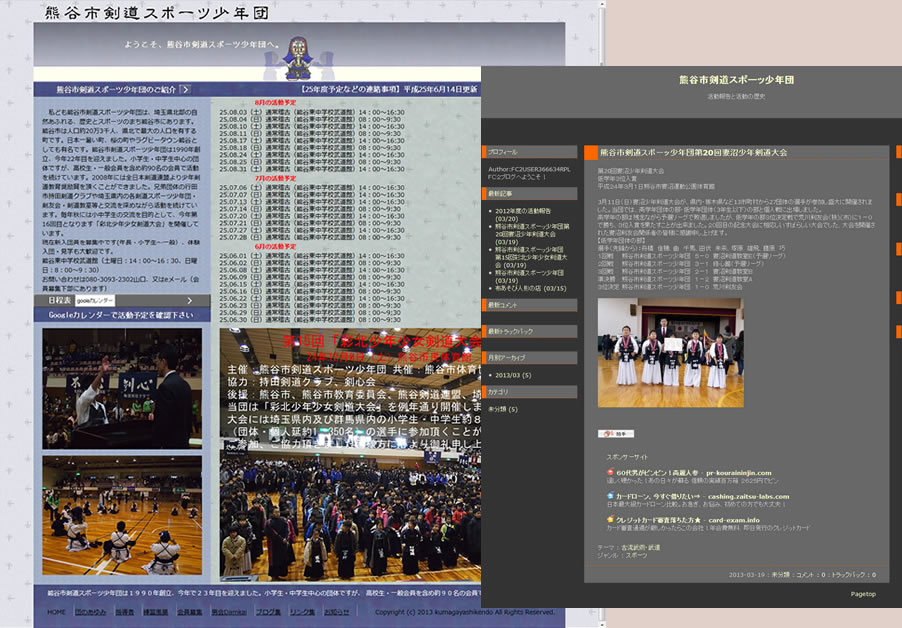This screenshot has width=902, height=628.
Task: Click the Author:FC2USER366634RPL profile text
Action: tap(529, 169)
